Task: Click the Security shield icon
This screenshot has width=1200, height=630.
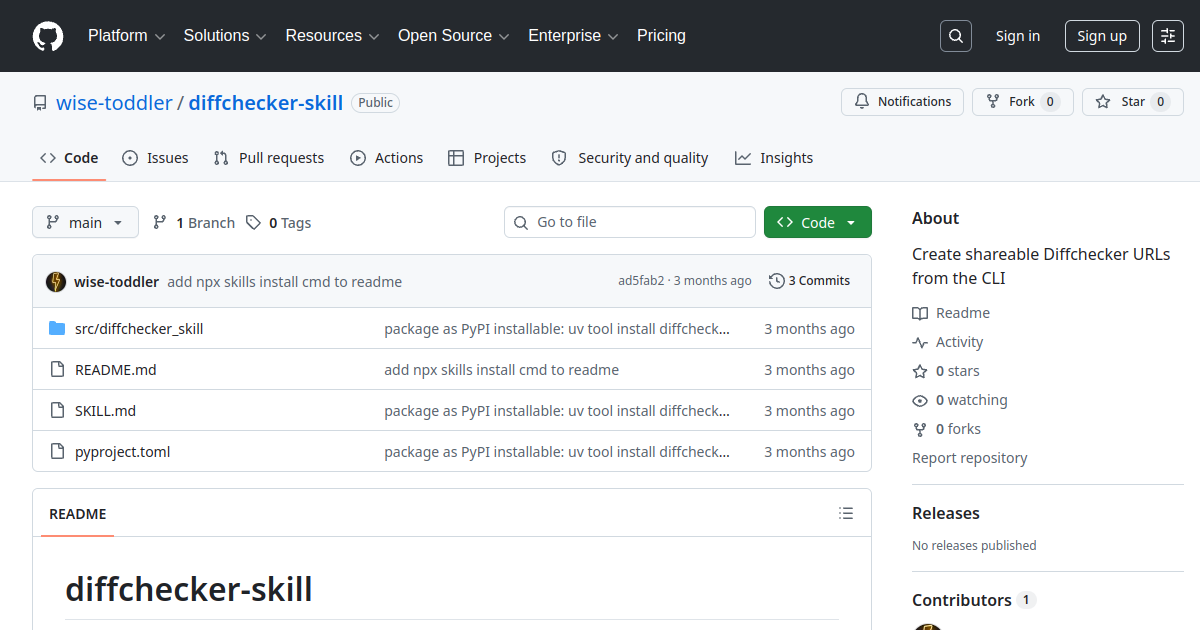Action: pos(559,158)
